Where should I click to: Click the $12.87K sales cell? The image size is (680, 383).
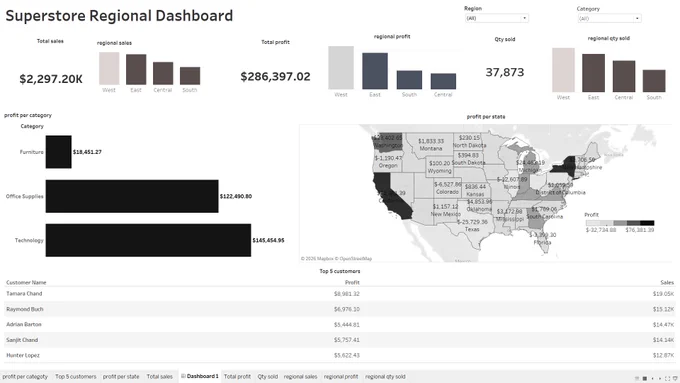click(x=664, y=355)
